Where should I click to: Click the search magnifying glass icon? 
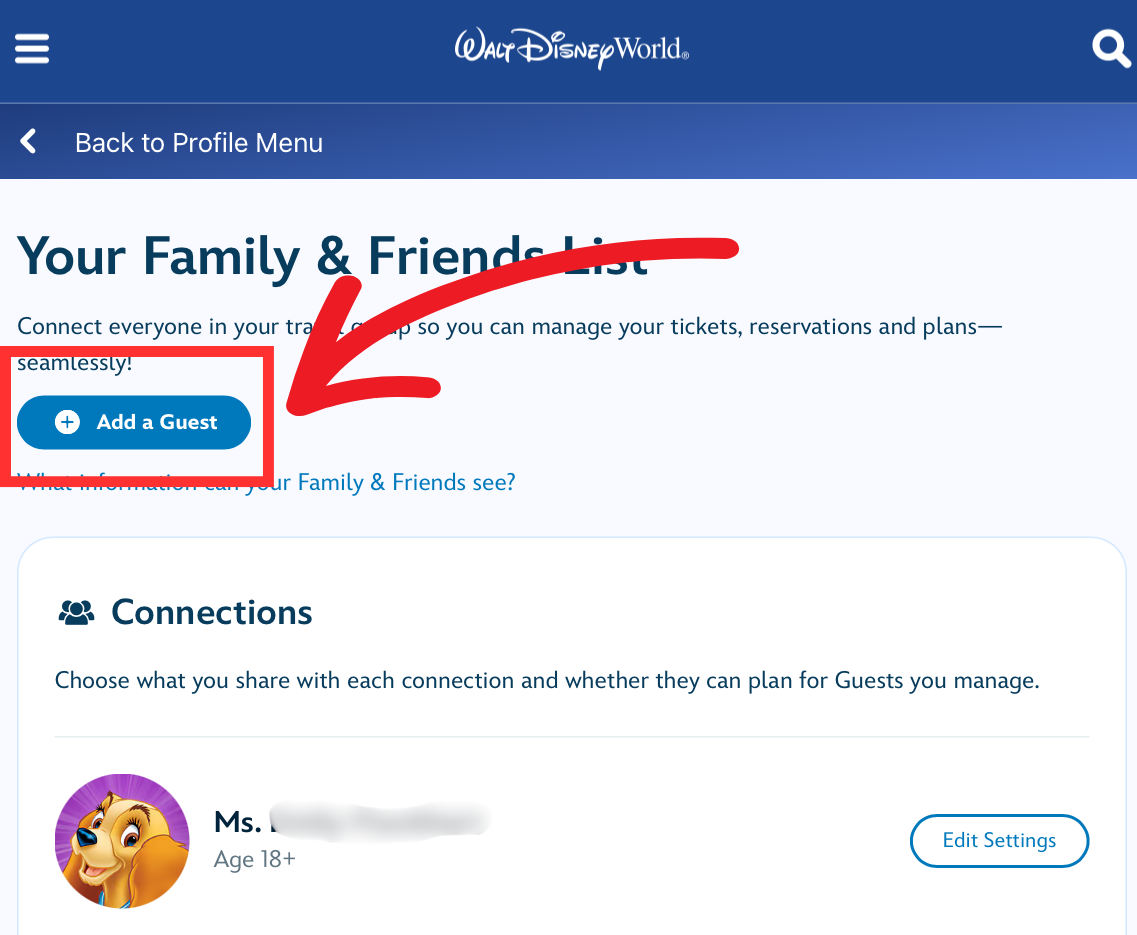[x=1110, y=49]
